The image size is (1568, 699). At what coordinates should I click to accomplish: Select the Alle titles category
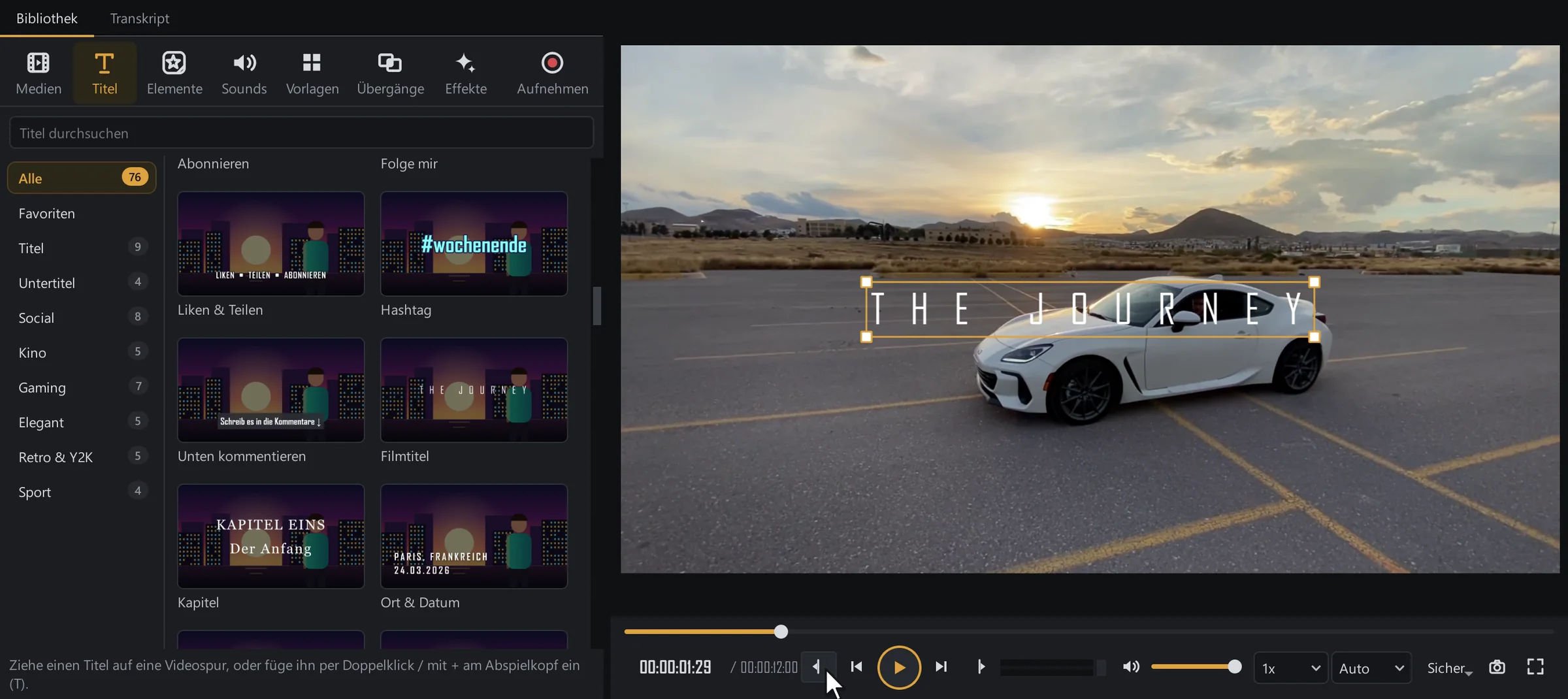click(x=82, y=178)
